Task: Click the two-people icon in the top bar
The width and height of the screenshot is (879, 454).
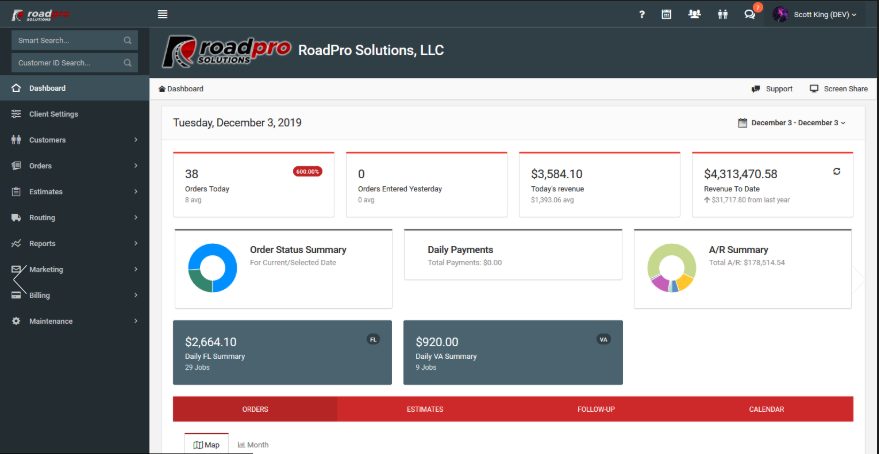Action: click(723, 15)
